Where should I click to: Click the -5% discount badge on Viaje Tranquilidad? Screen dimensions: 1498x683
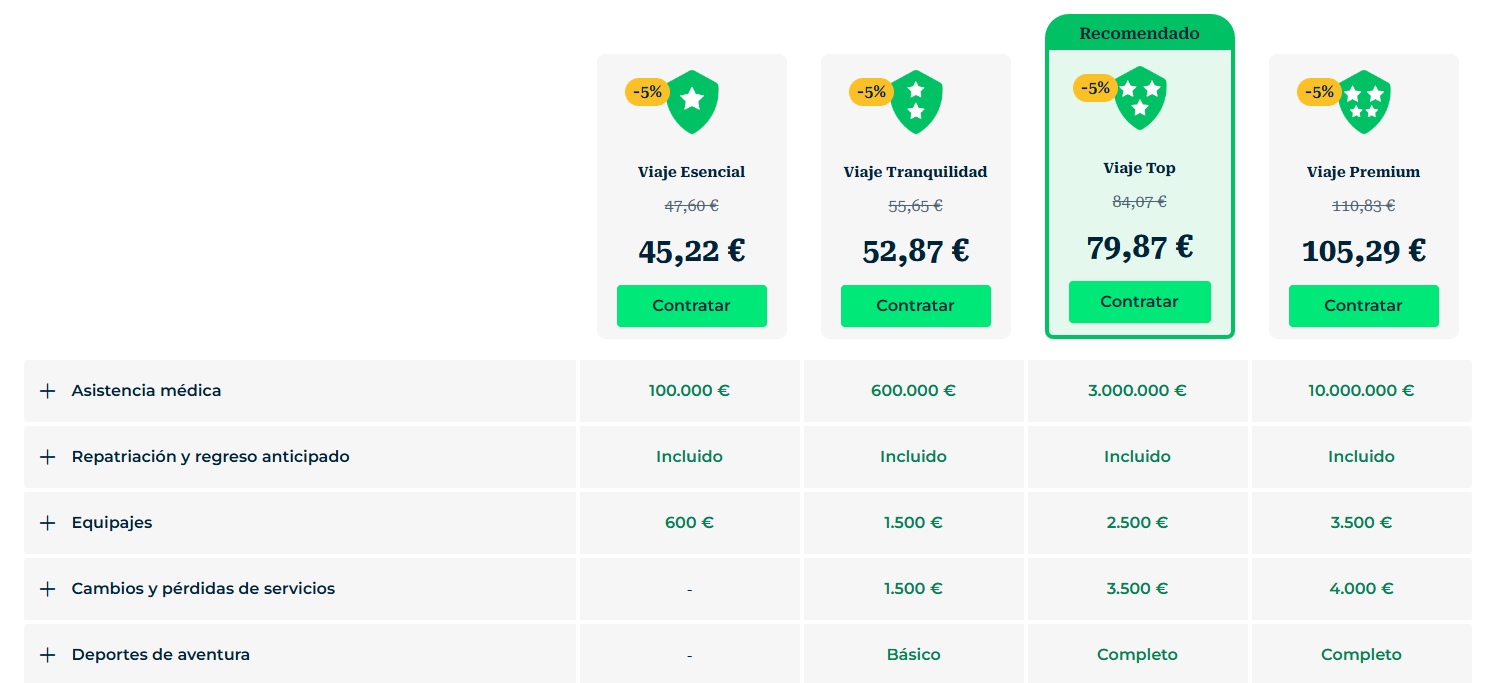tap(872, 91)
